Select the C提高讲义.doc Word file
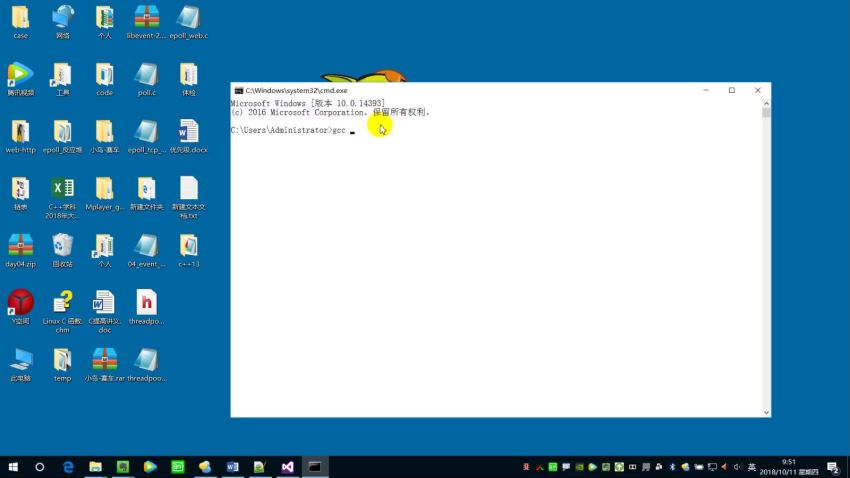Image resolution: width=850 pixels, height=478 pixels. click(x=105, y=312)
